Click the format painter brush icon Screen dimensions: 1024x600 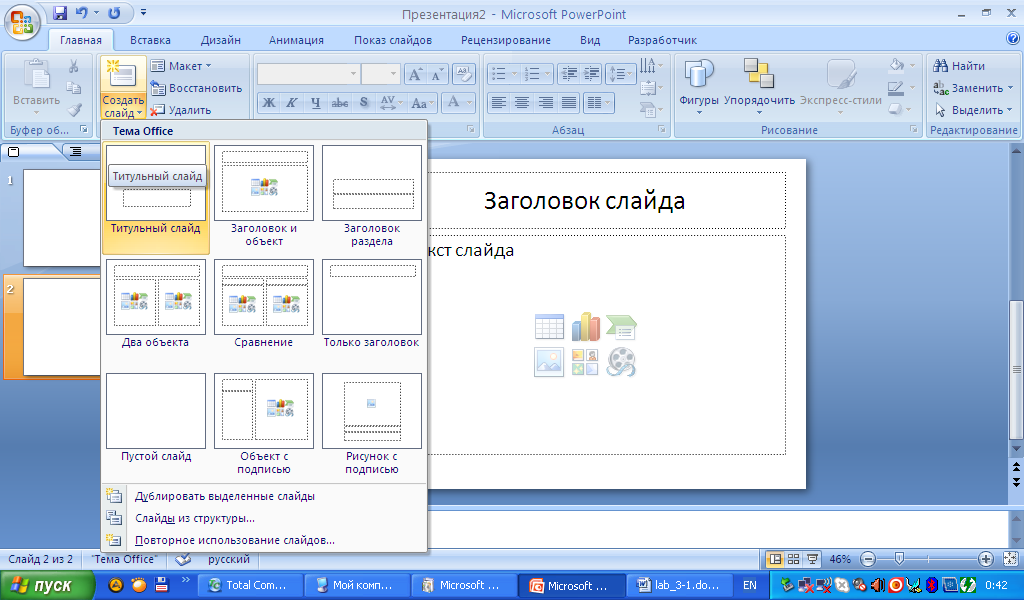(x=74, y=110)
